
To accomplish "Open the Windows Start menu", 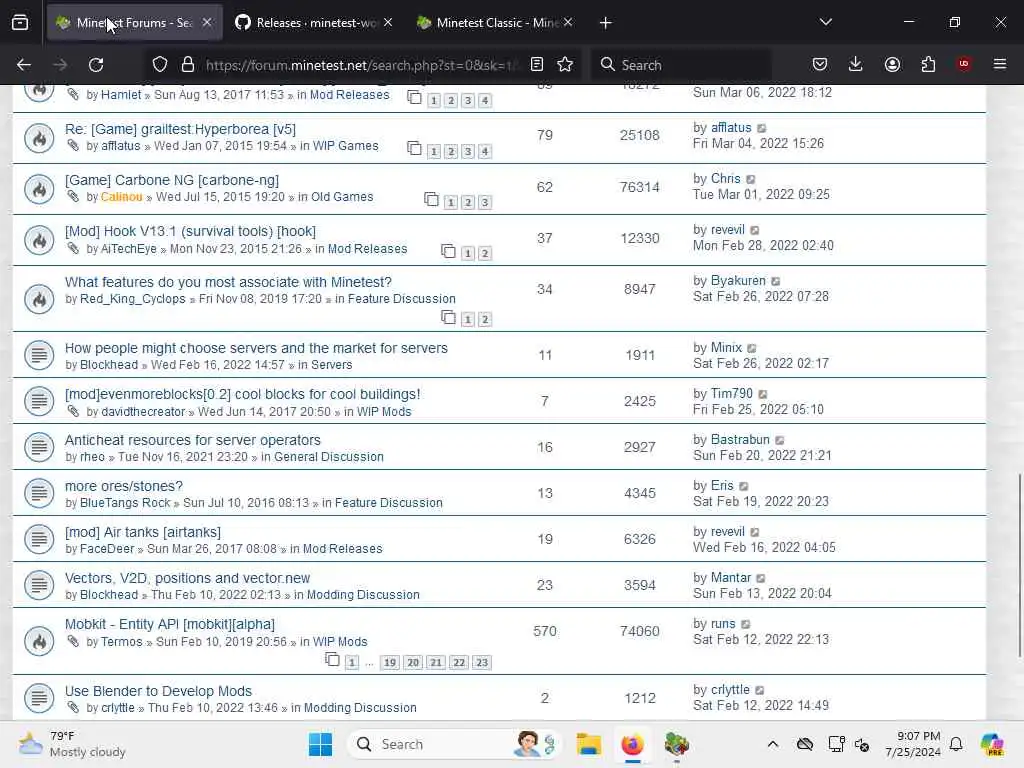I will click(320, 744).
